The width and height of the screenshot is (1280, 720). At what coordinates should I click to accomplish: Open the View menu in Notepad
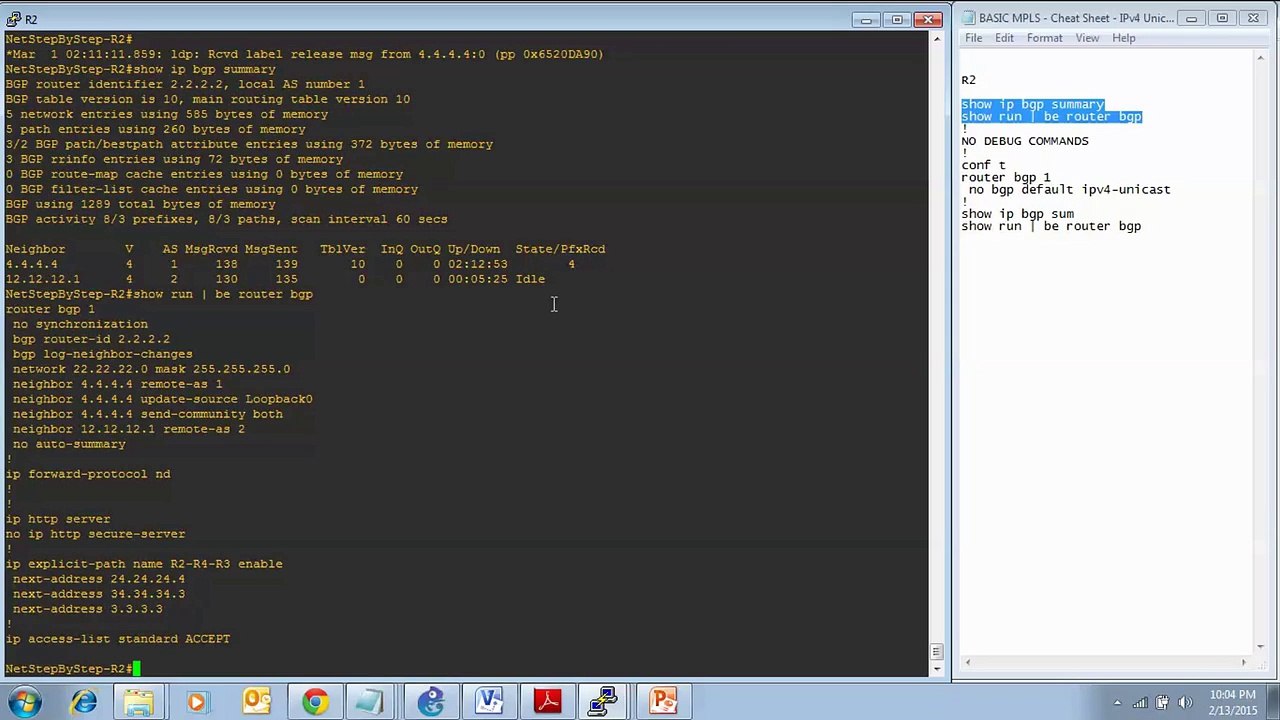coord(1087,38)
